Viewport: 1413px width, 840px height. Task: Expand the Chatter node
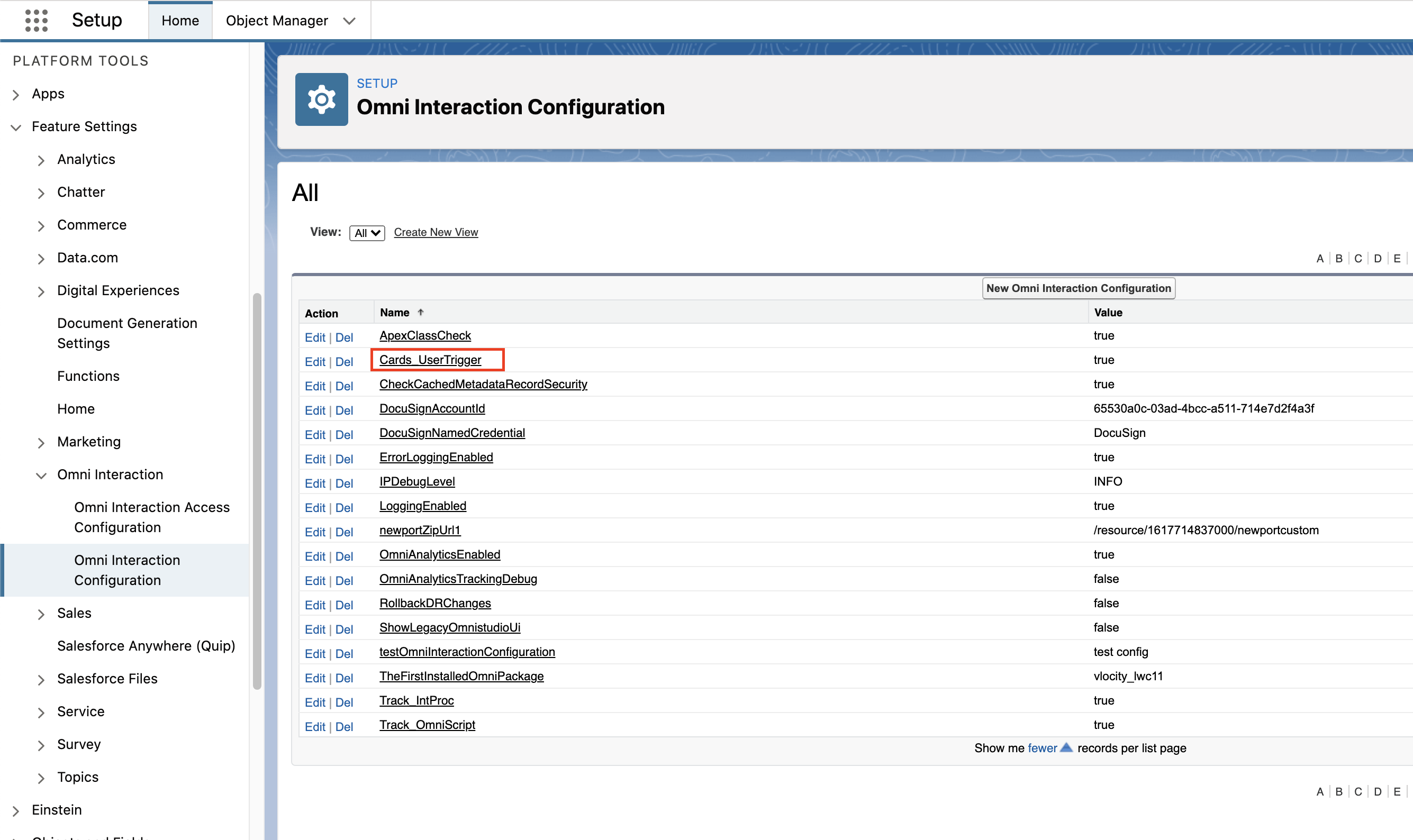pos(41,193)
